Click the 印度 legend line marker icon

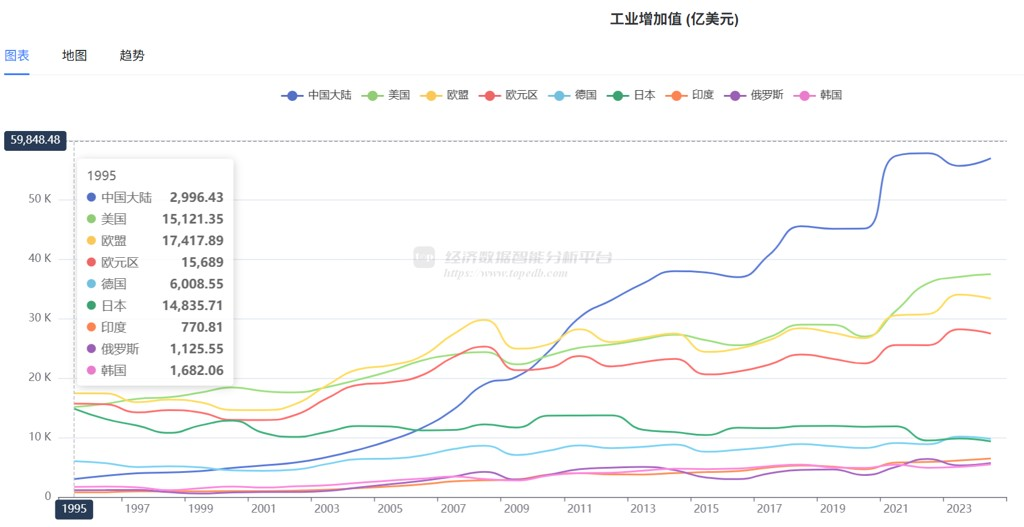(677, 95)
